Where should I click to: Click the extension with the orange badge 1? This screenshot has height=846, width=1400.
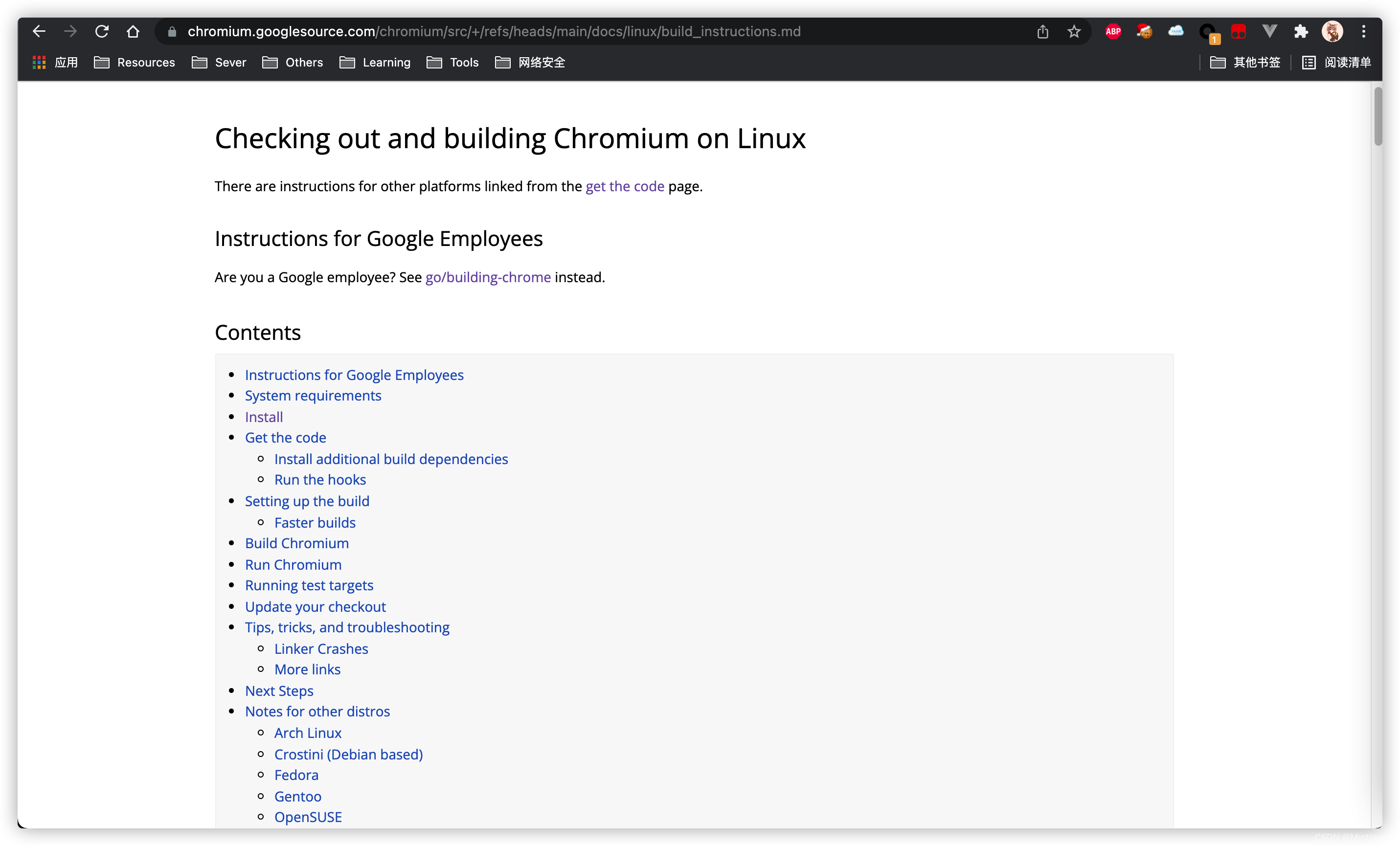pyautogui.click(x=1207, y=31)
